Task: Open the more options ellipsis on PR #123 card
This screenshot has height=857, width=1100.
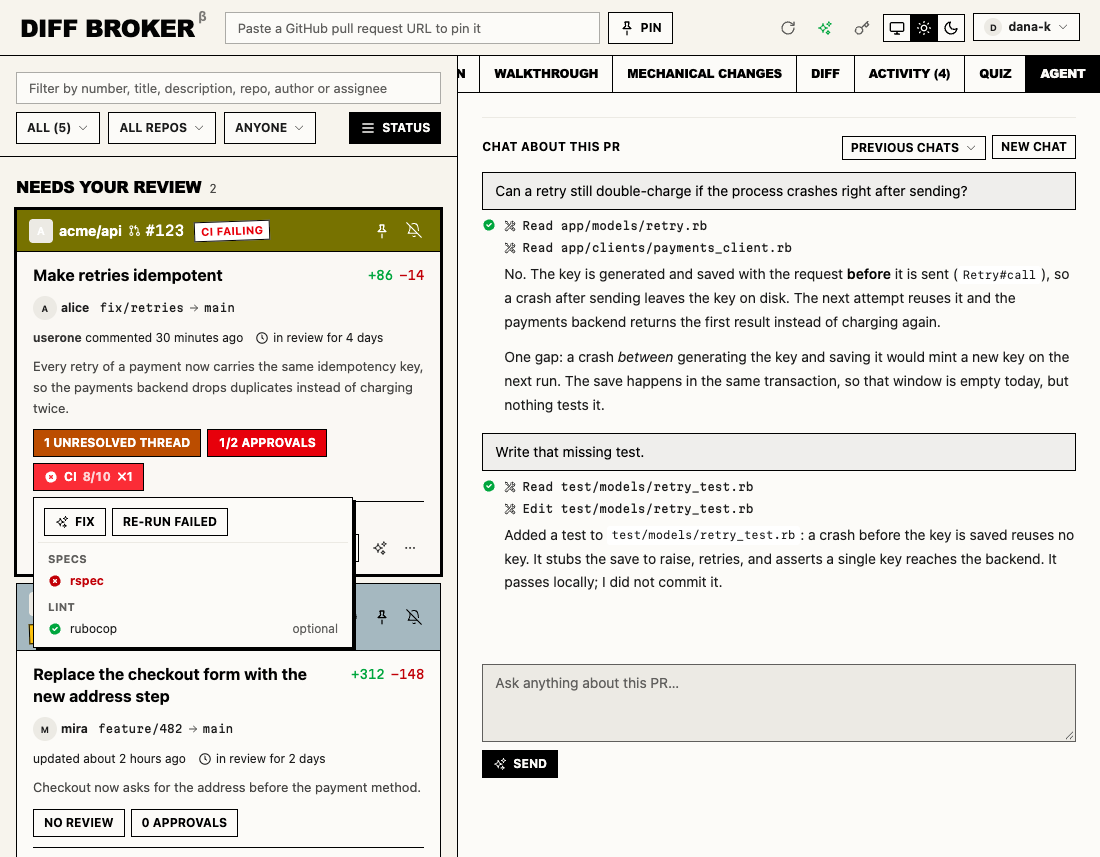Action: click(410, 548)
